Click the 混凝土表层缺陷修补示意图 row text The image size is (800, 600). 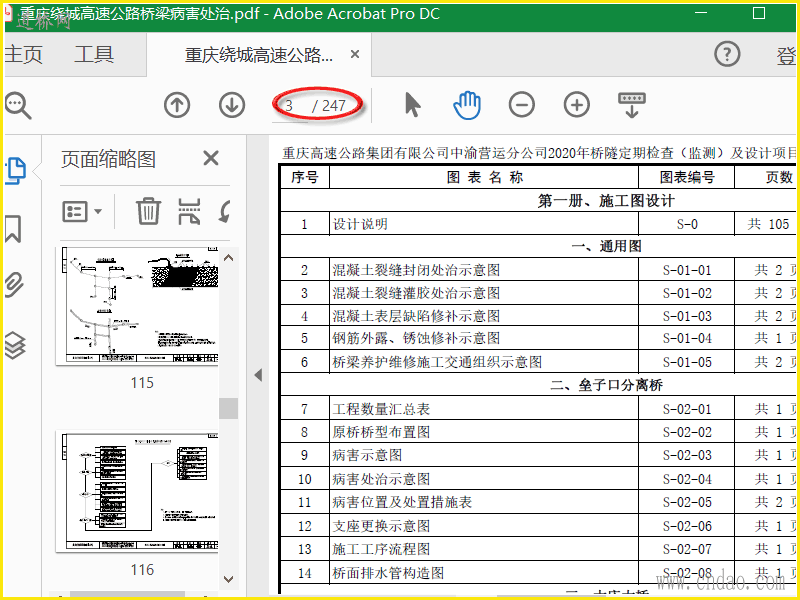coord(416,316)
